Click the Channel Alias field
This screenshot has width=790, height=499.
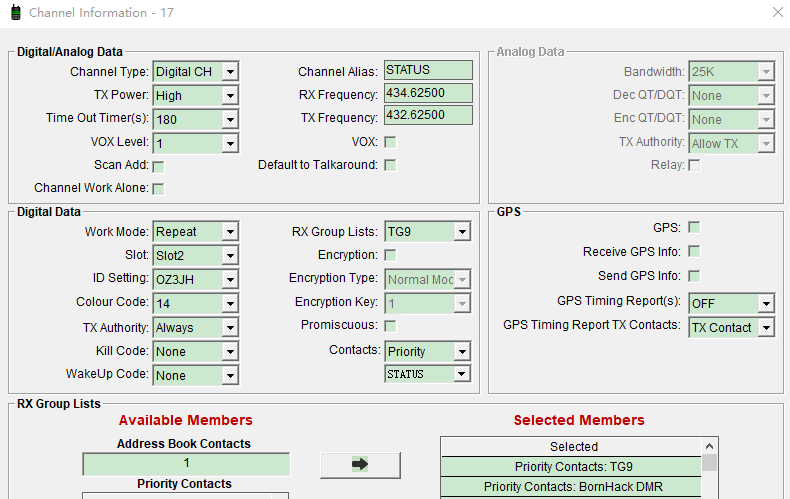coord(428,71)
